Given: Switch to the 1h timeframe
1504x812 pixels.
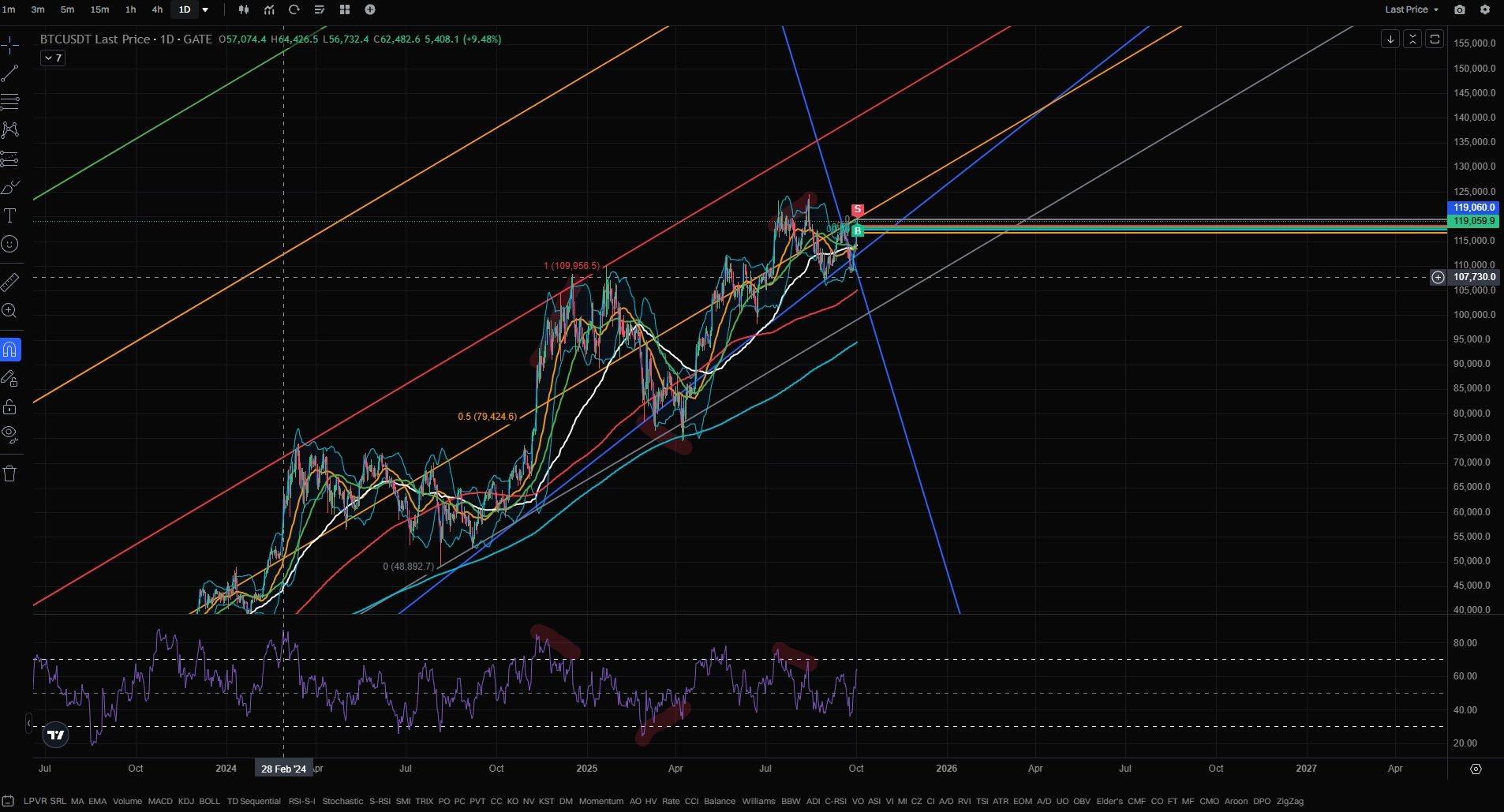Looking at the screenshot, I should click(131, 9).
